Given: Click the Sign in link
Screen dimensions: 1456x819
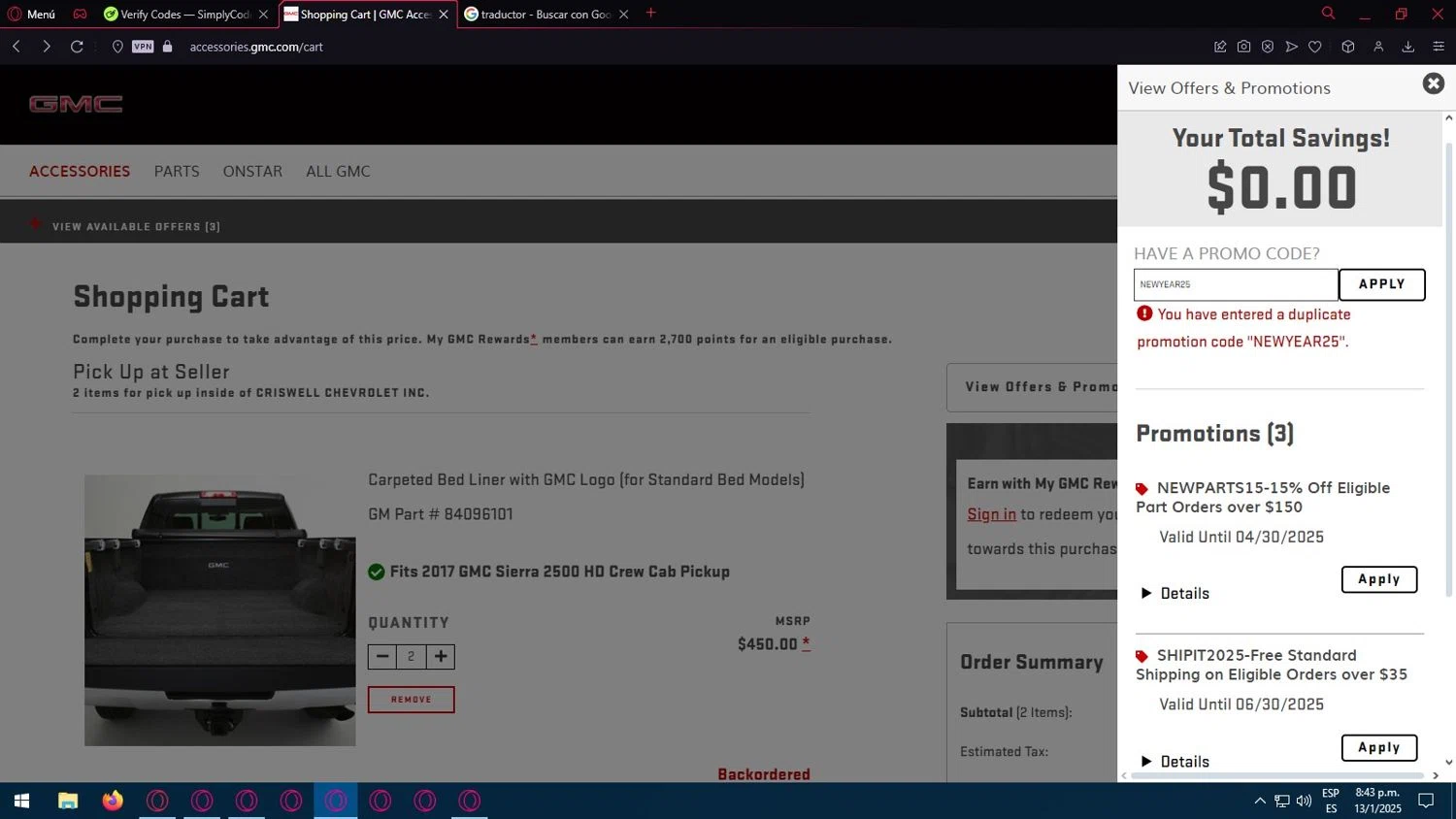Looking at the screenshot, I should [x=991, y=514].
